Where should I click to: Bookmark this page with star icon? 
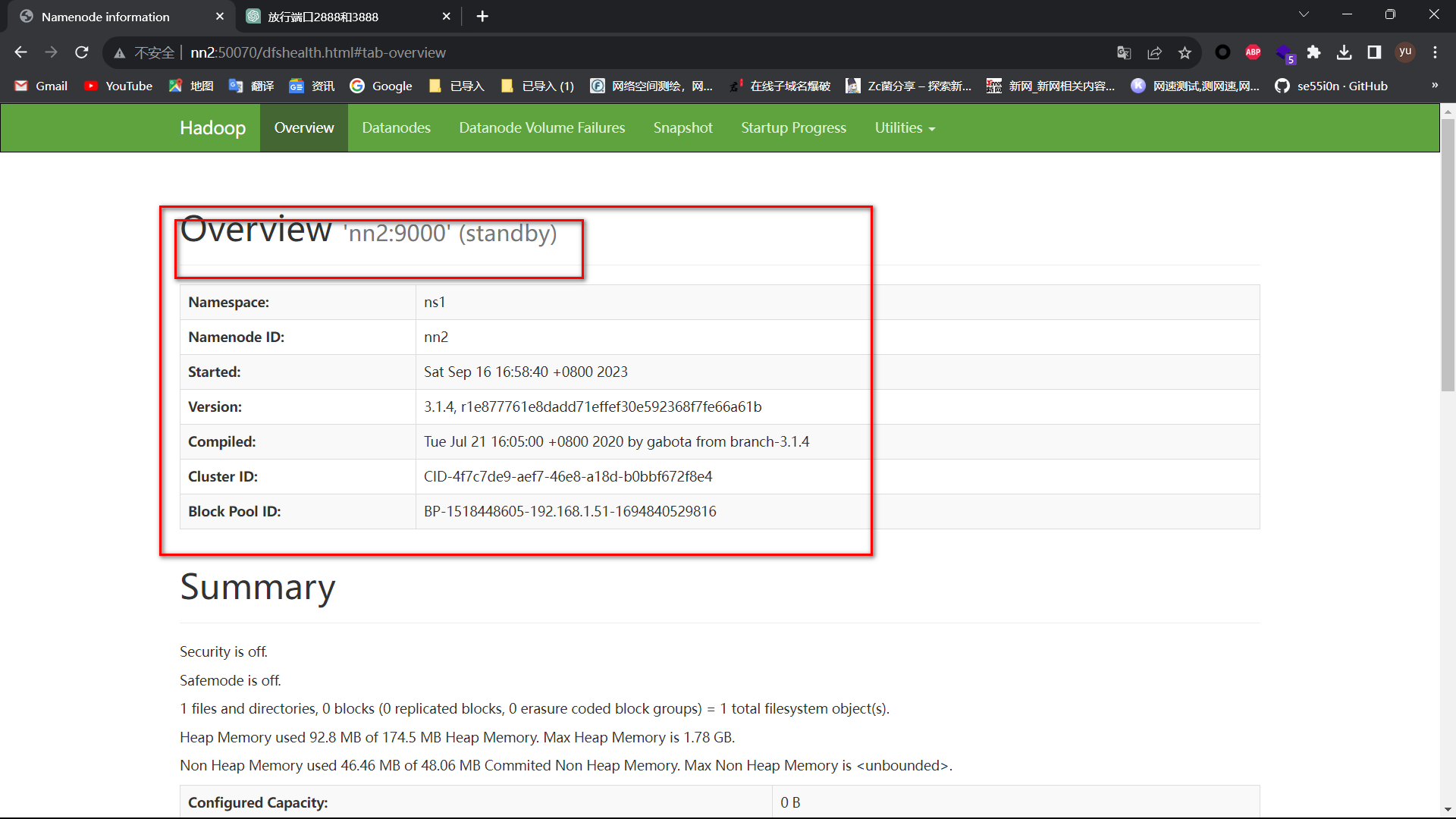tap(1185, 52)
